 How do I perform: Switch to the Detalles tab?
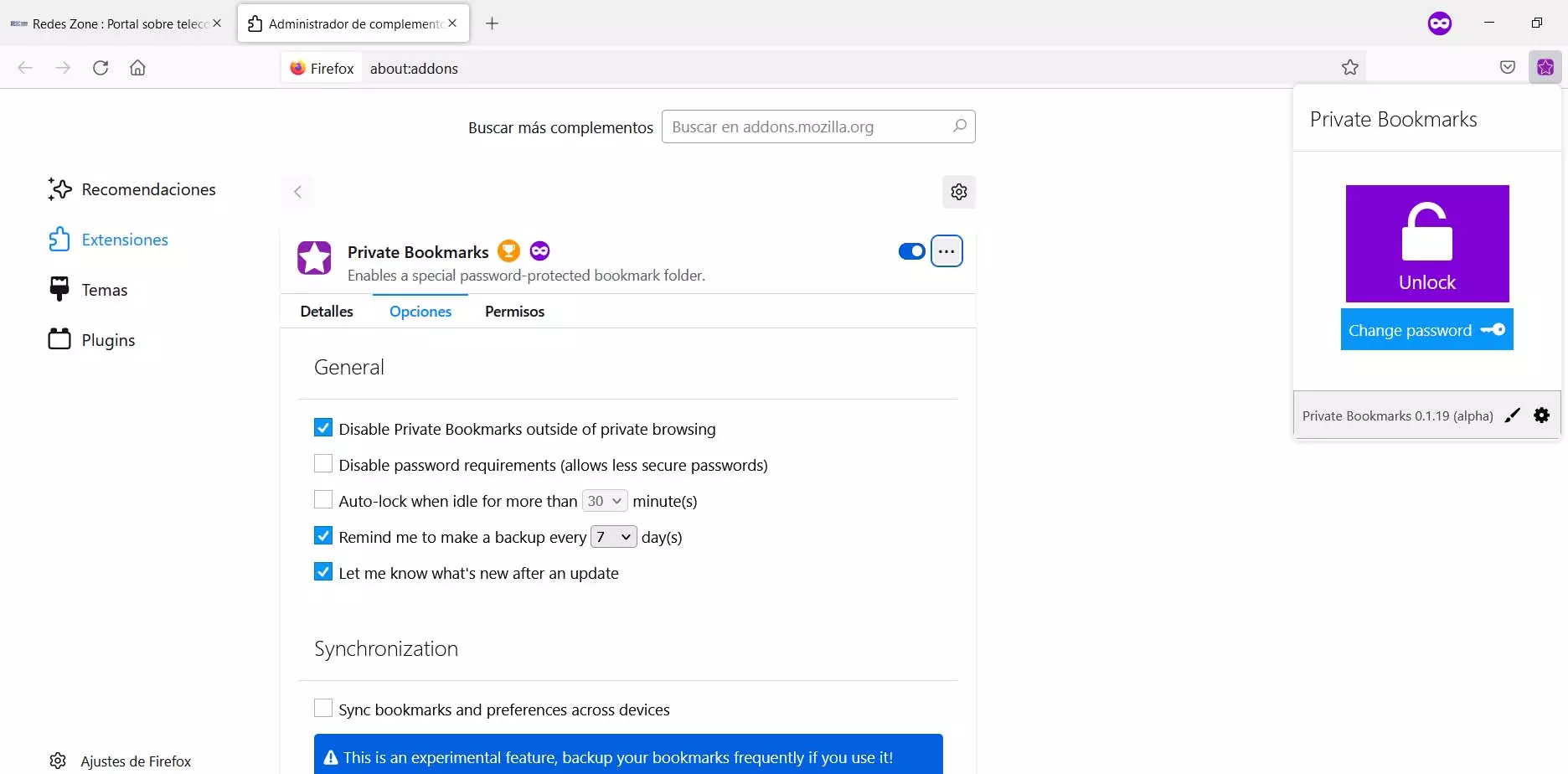(327, 312)
